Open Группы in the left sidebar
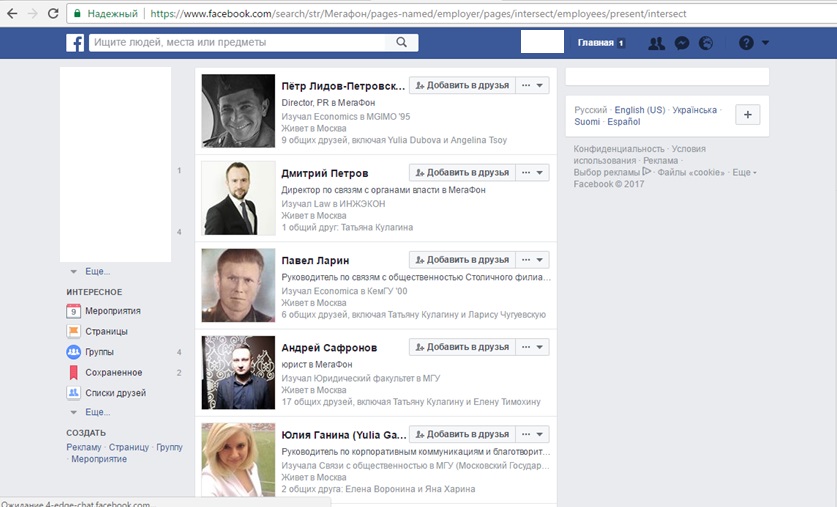This screenshot has width=837, height=507. tap(99, 352)
